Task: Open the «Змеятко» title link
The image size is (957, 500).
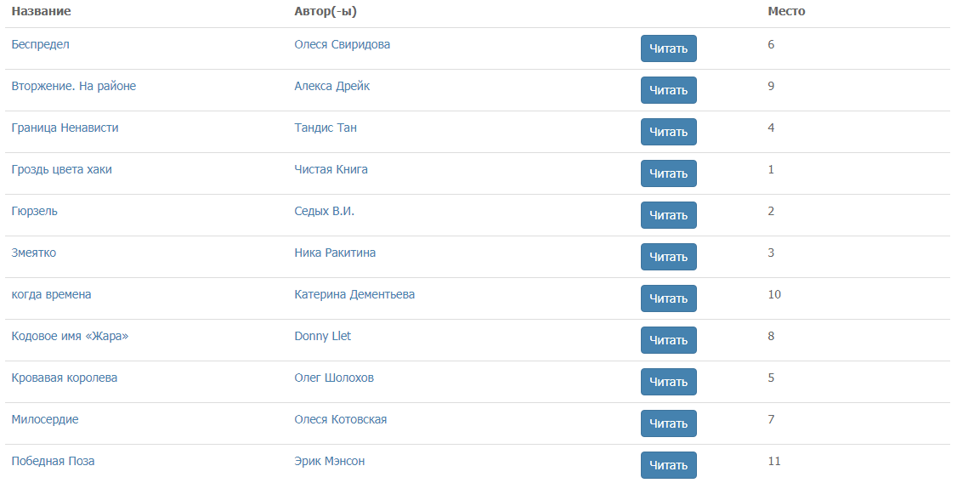Action: 34,253
